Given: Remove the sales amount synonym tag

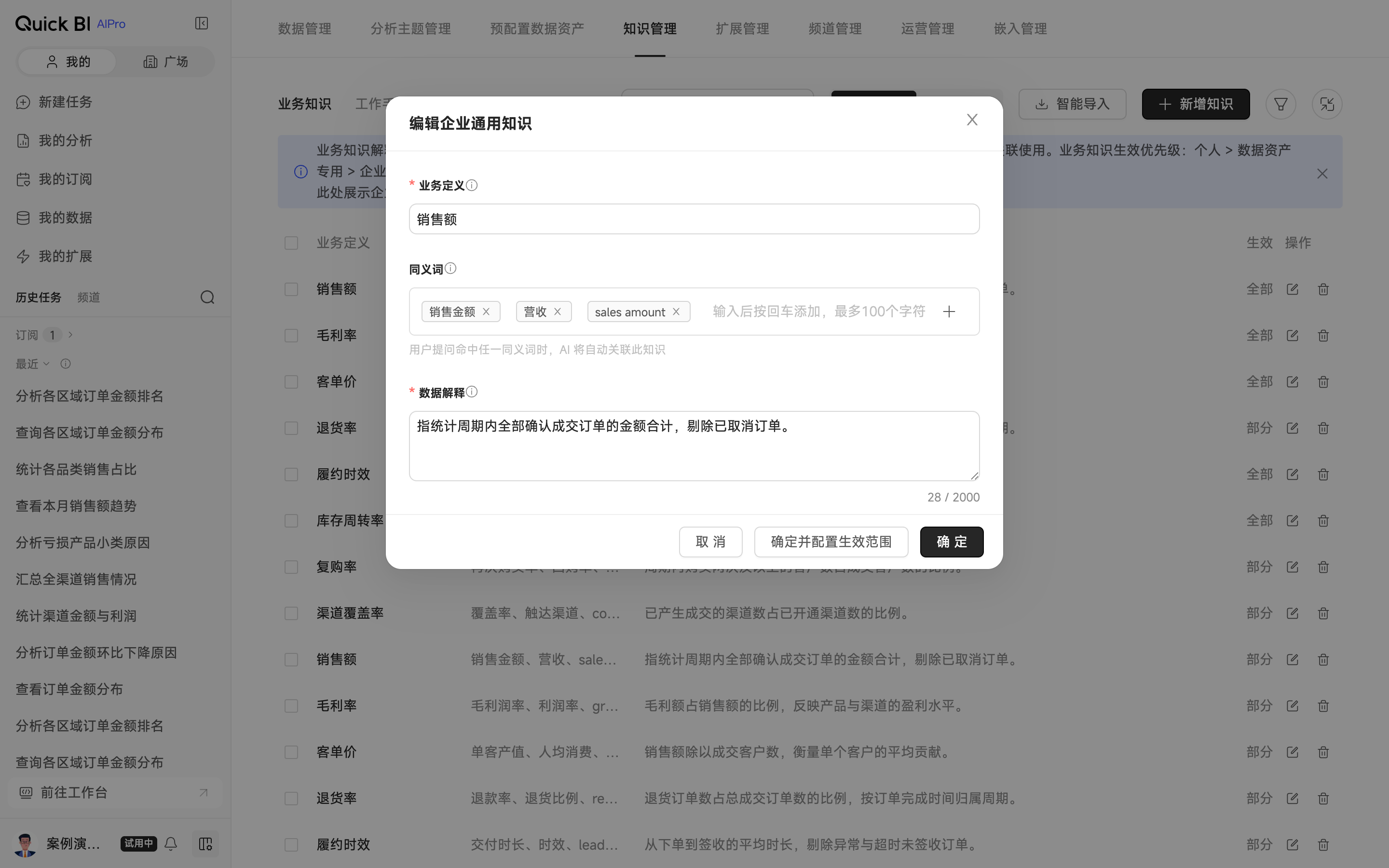Looking at the screenshot, I should point(676,311).
